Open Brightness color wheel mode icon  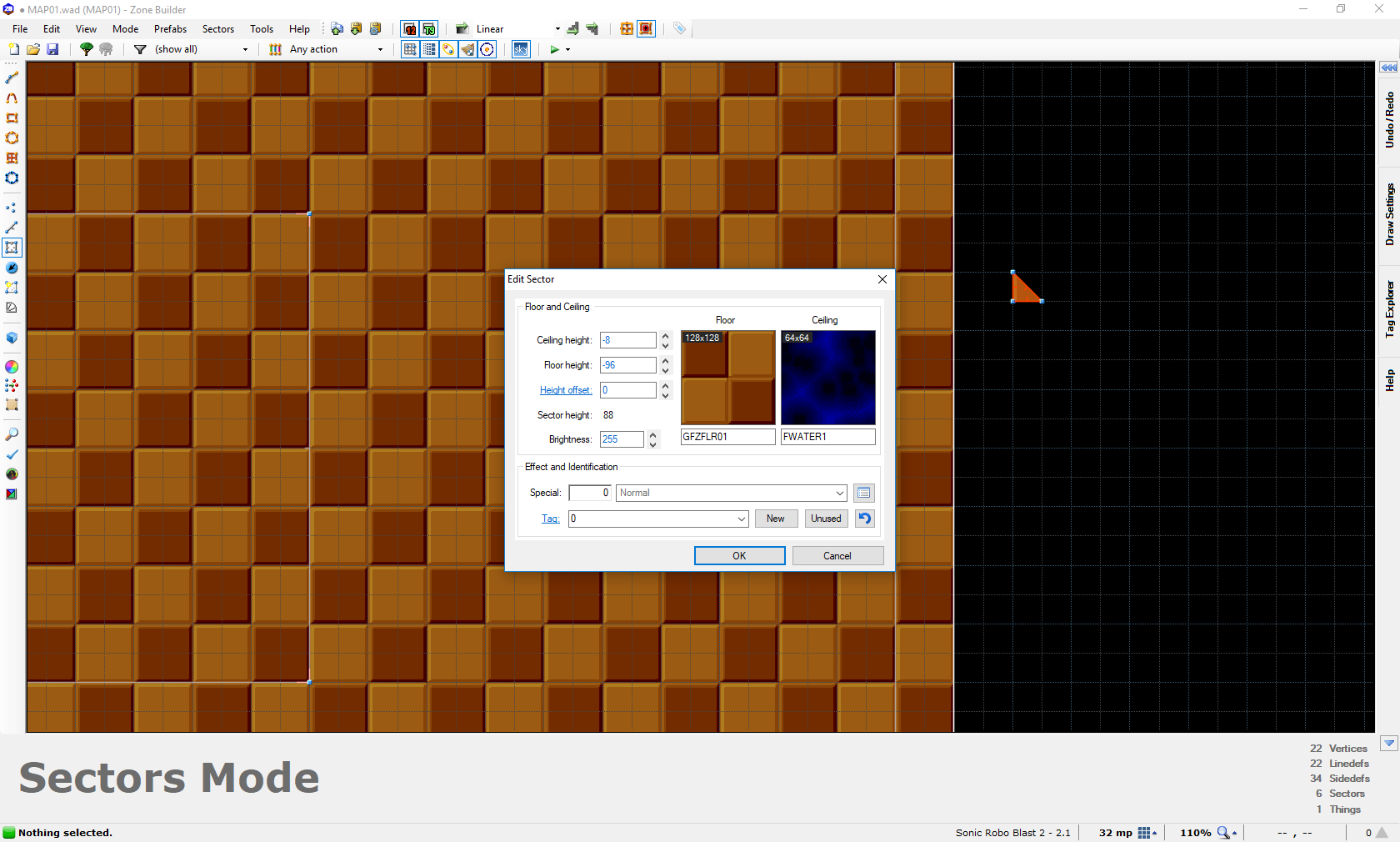click(12, 366)
